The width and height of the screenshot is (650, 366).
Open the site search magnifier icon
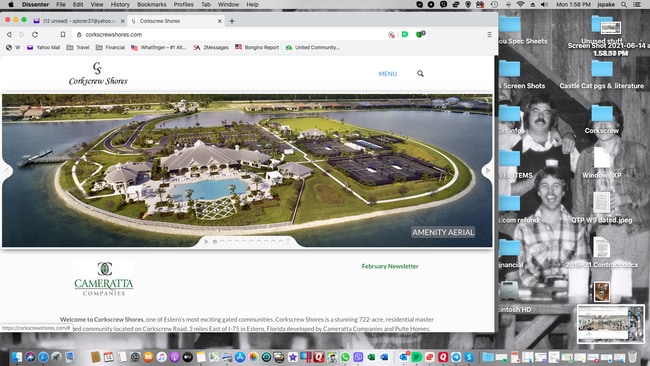(420, 73)
